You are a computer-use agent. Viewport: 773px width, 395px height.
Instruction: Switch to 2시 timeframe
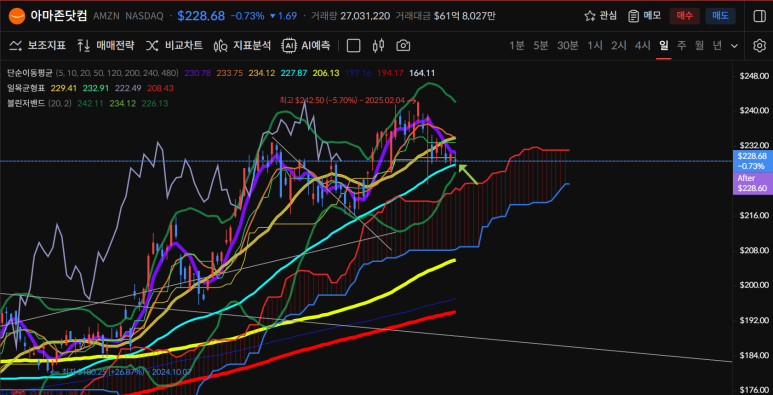tap(619, 46)
